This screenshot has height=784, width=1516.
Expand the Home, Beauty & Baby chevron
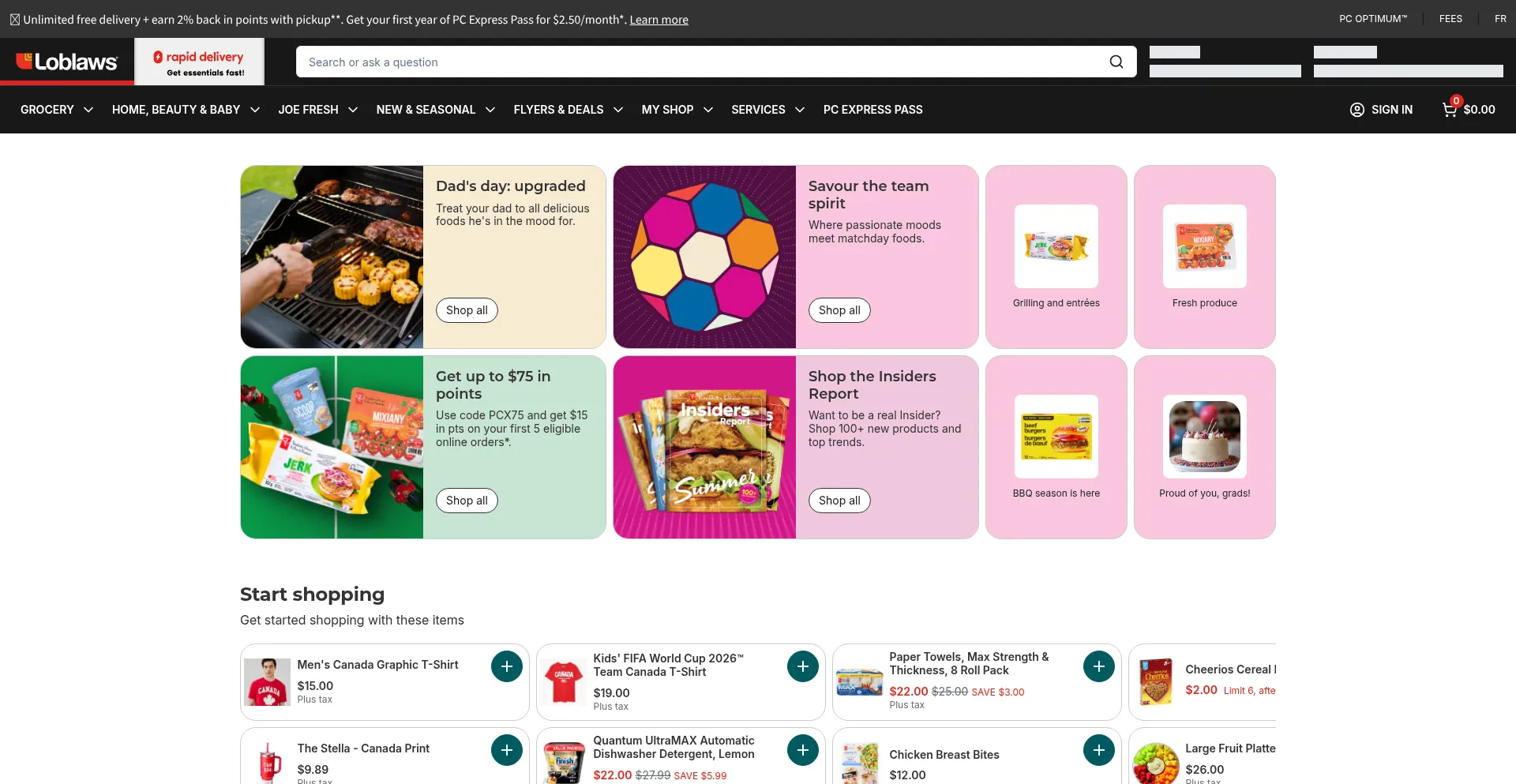(x=255, y=110)
